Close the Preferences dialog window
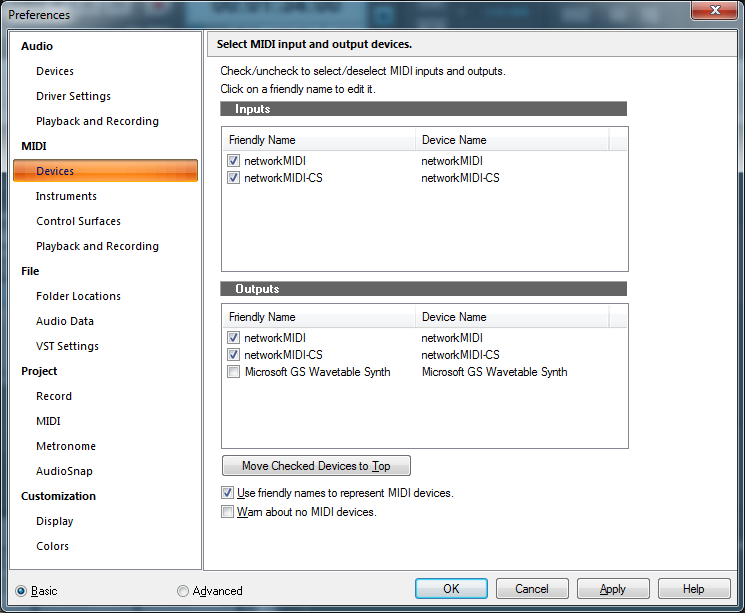This screenshot has width=745, height=613. click(x=715, y=12)
